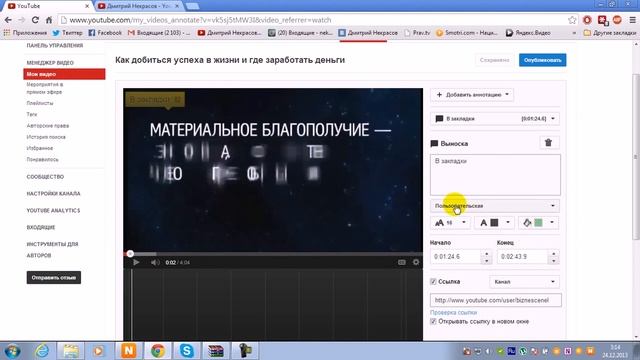Open text color picker
640x360 pixels.
pos(494,223)
